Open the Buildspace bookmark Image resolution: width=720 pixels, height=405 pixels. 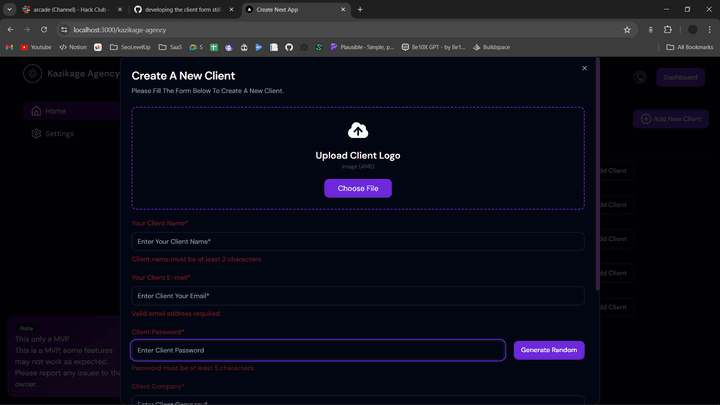click(491, 47)
